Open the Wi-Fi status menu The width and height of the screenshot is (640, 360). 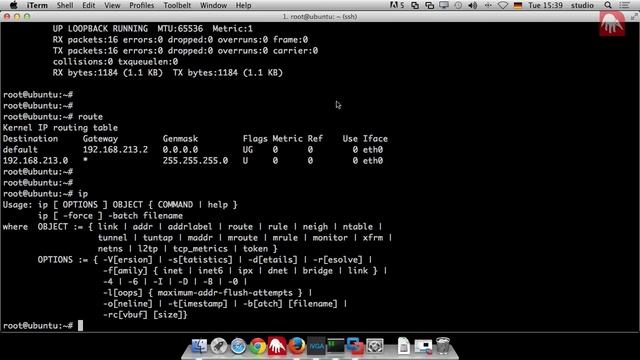(x=503, y=5)
